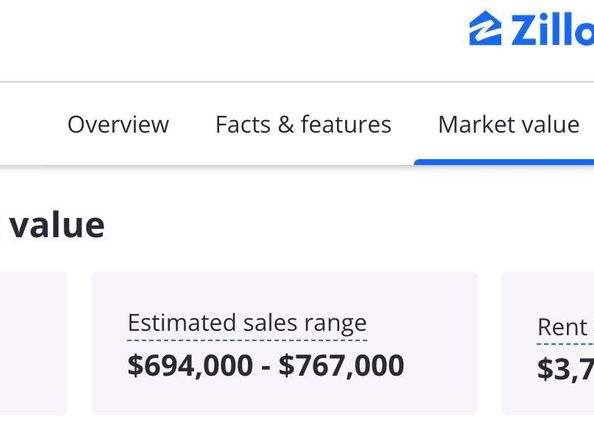The width and height of the screenshot is (594, 445).
Task: Click the $767,000 high estimate figure
Action: pos(341,365)
